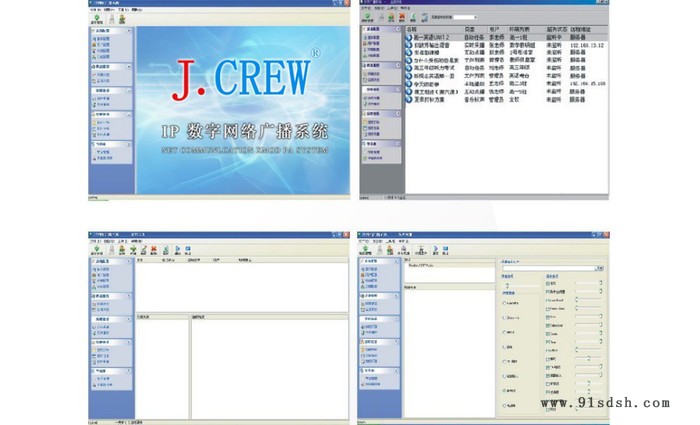Collapse the top sidebar group in splash window
The image size is (700, 425).
coord(129,31)
